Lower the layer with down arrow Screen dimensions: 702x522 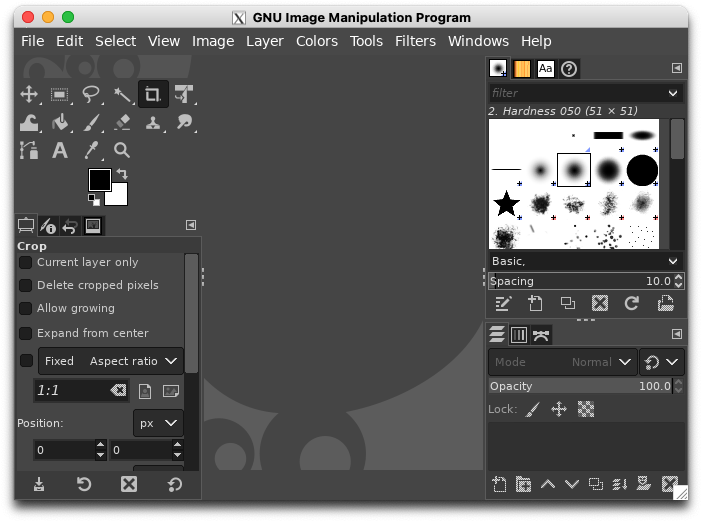click(x=572, y=484)
